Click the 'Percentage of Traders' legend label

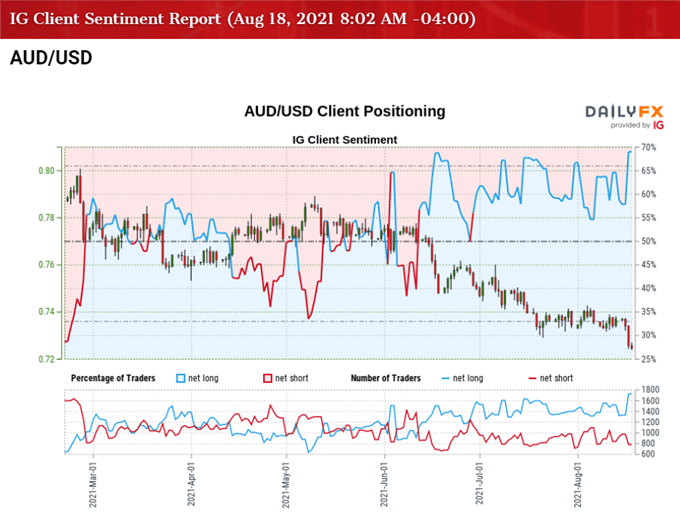[x=113, y=378]
